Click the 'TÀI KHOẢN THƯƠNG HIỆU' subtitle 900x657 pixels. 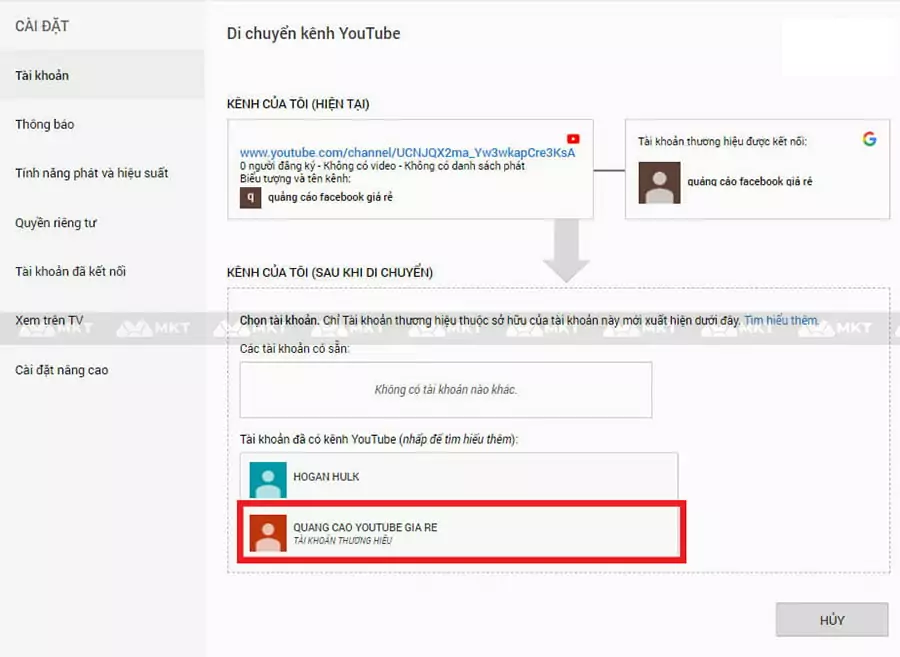(x=343, y=541)
